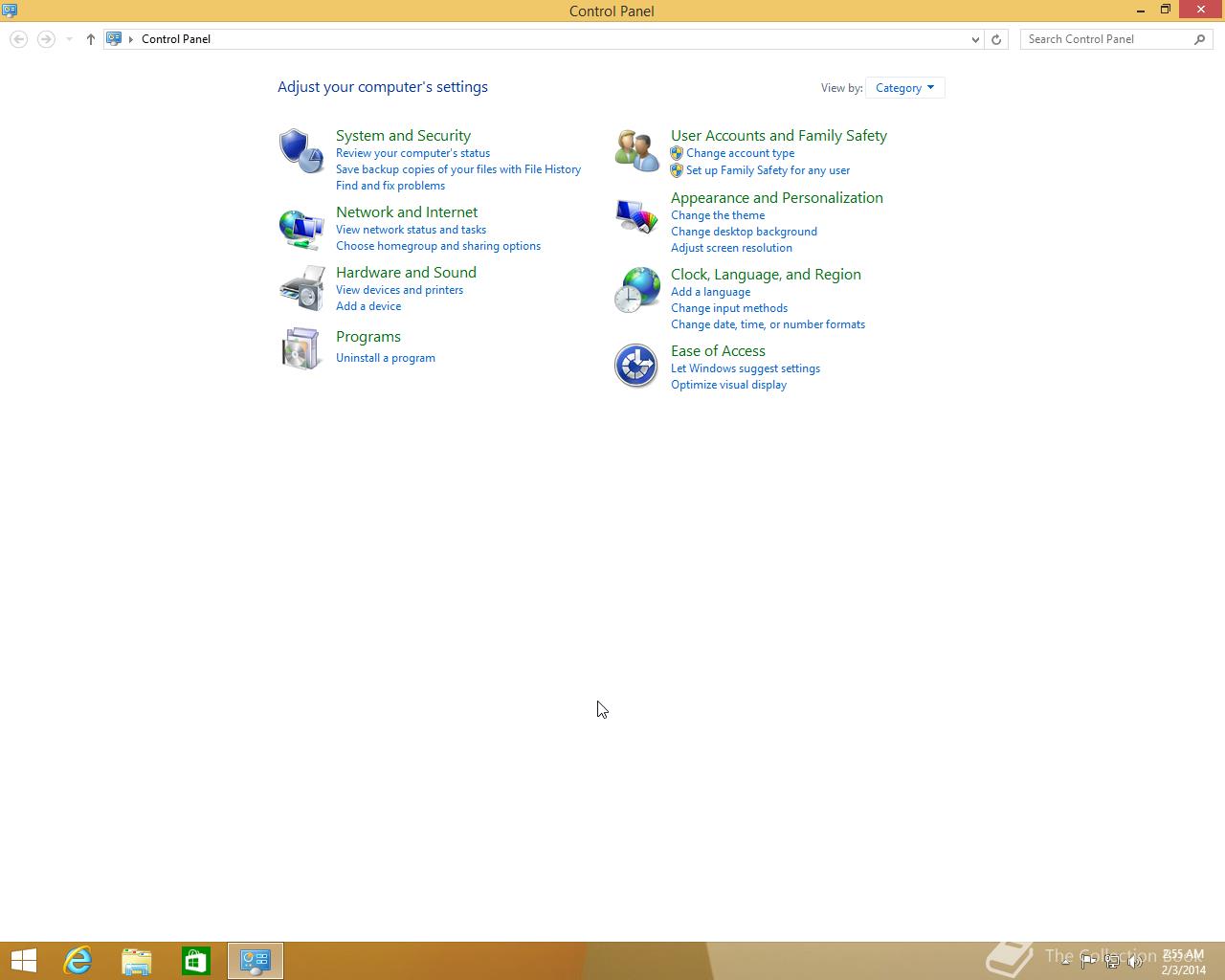
Task: Open User Accounts and Family Safety heading
Action: point(779,136)
